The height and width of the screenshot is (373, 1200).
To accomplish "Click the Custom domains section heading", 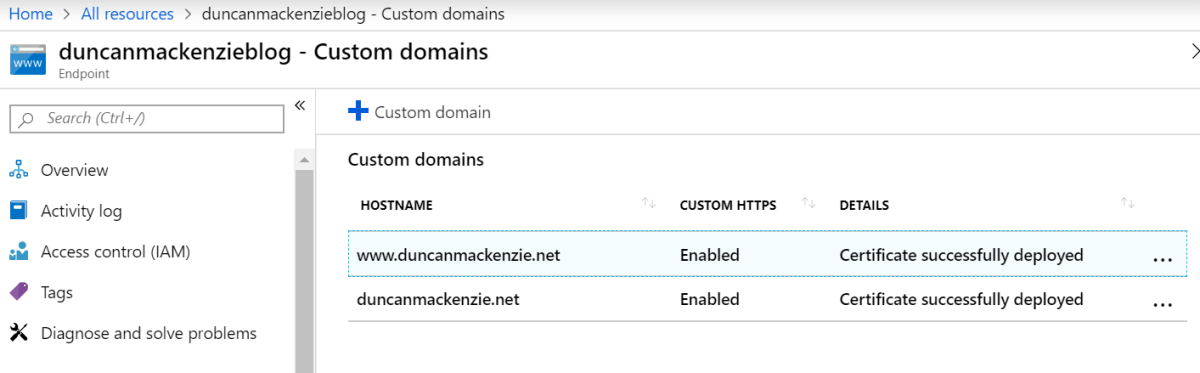I will tap(416, 159).
